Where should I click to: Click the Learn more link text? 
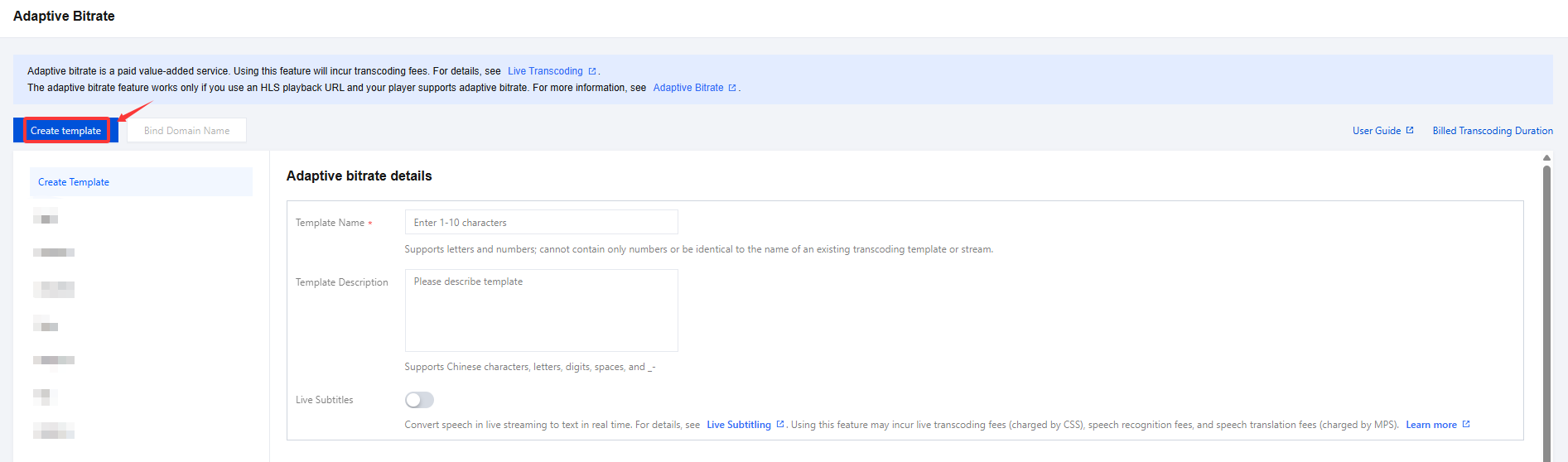[1430, 425]
